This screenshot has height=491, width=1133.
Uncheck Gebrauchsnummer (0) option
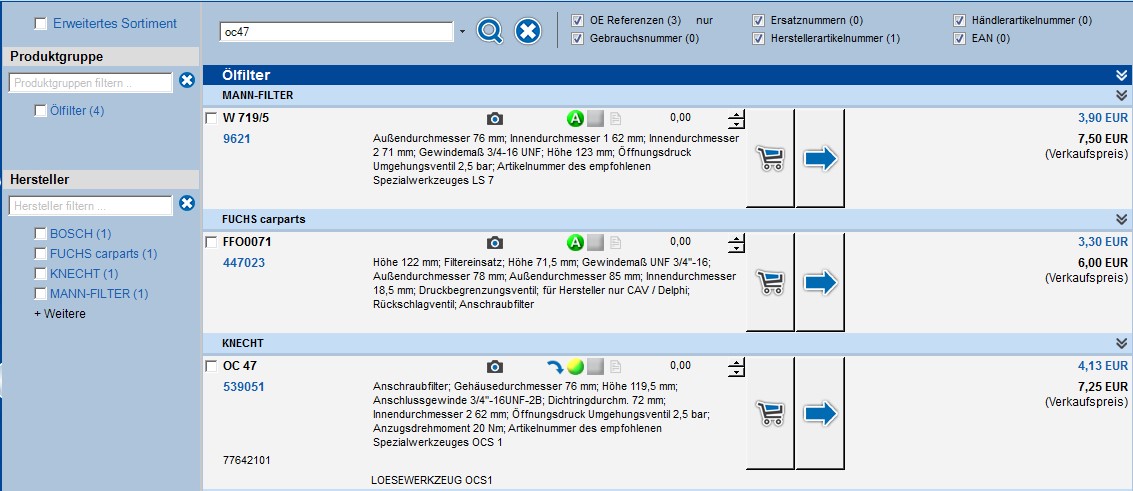pos(577,38)
